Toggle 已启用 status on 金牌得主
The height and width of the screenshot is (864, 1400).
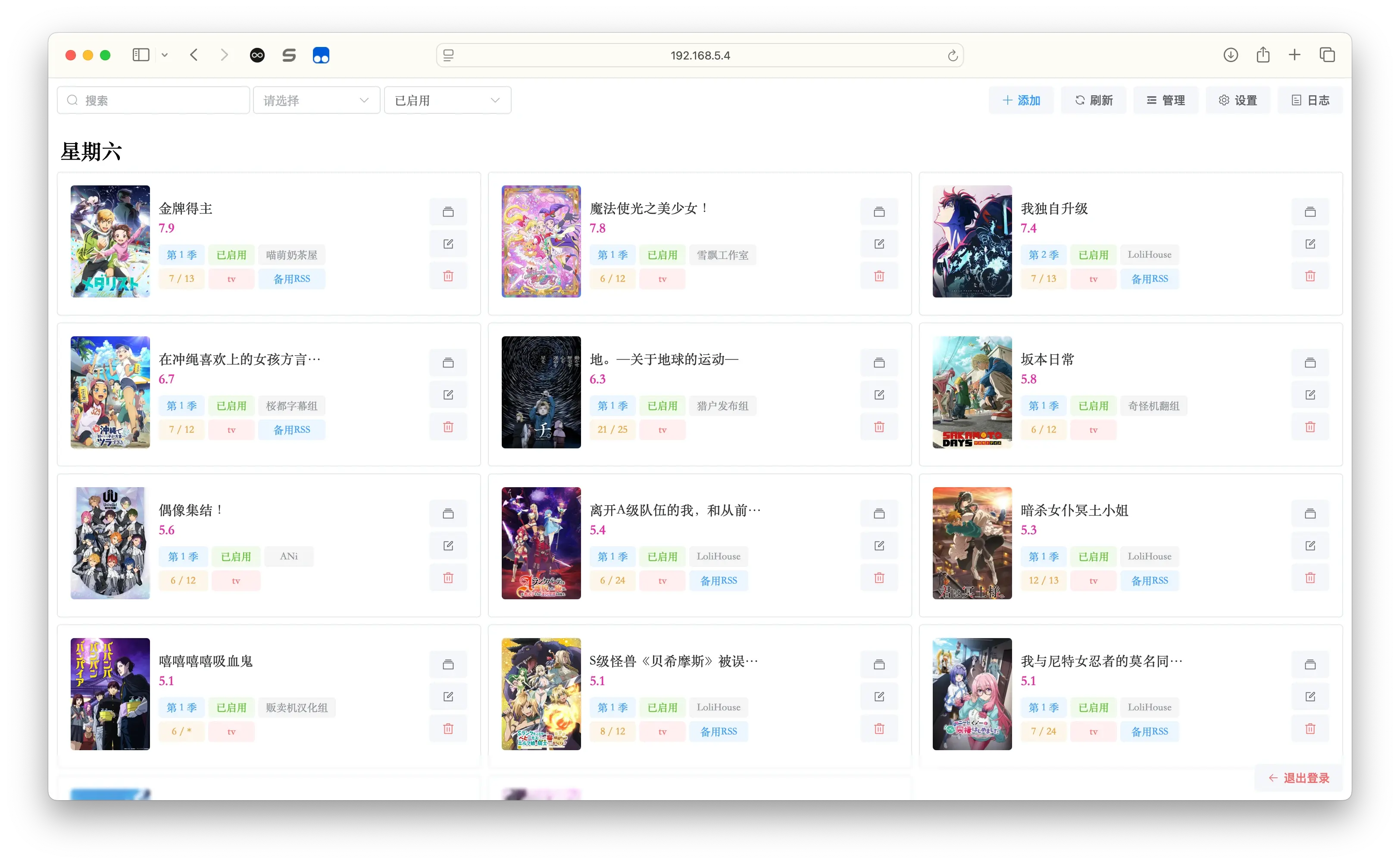point(231,255)
